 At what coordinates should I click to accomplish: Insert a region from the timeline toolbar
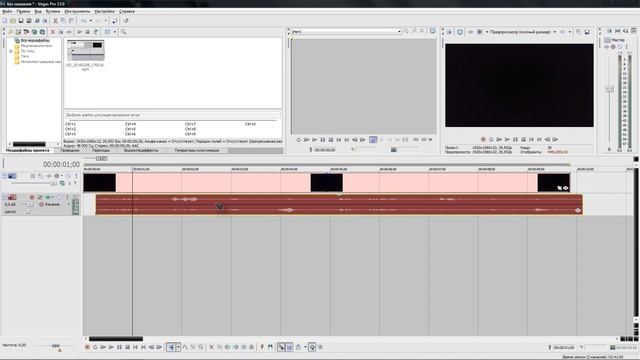click(x=270, y=347)
